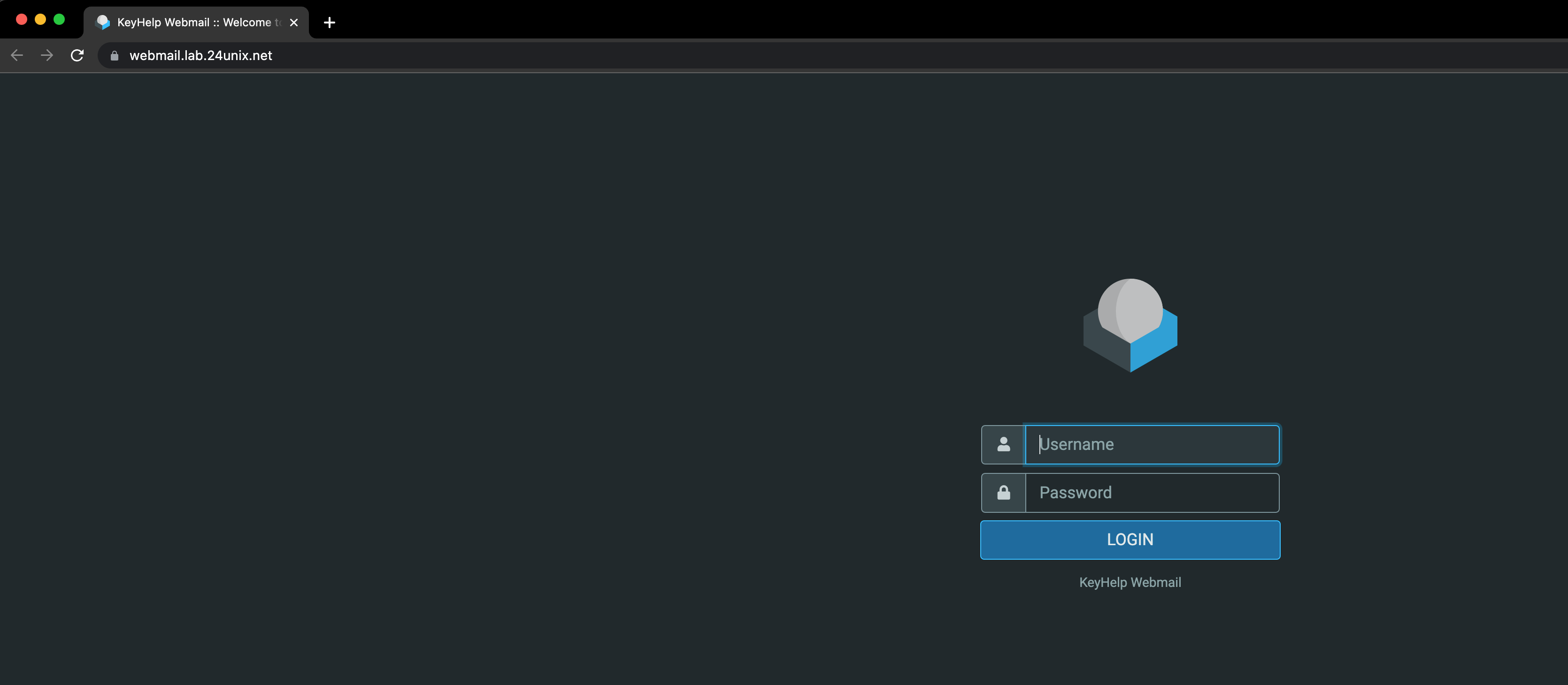
Task: Click the red window close button
Action: (21, 19)
